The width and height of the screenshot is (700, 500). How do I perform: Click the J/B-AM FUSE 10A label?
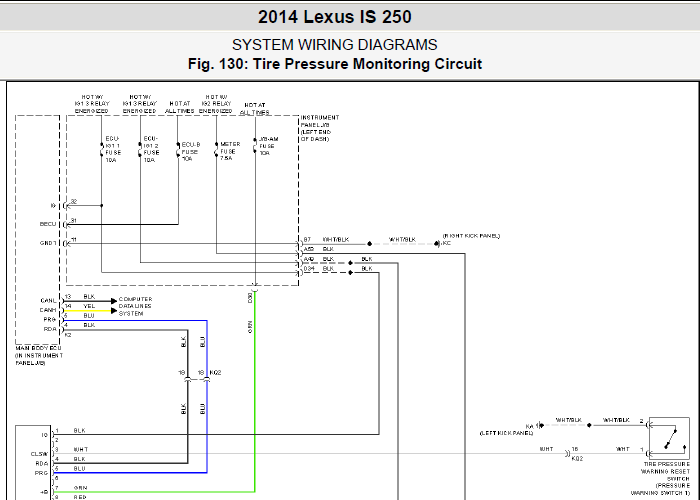tap(268, 146)
